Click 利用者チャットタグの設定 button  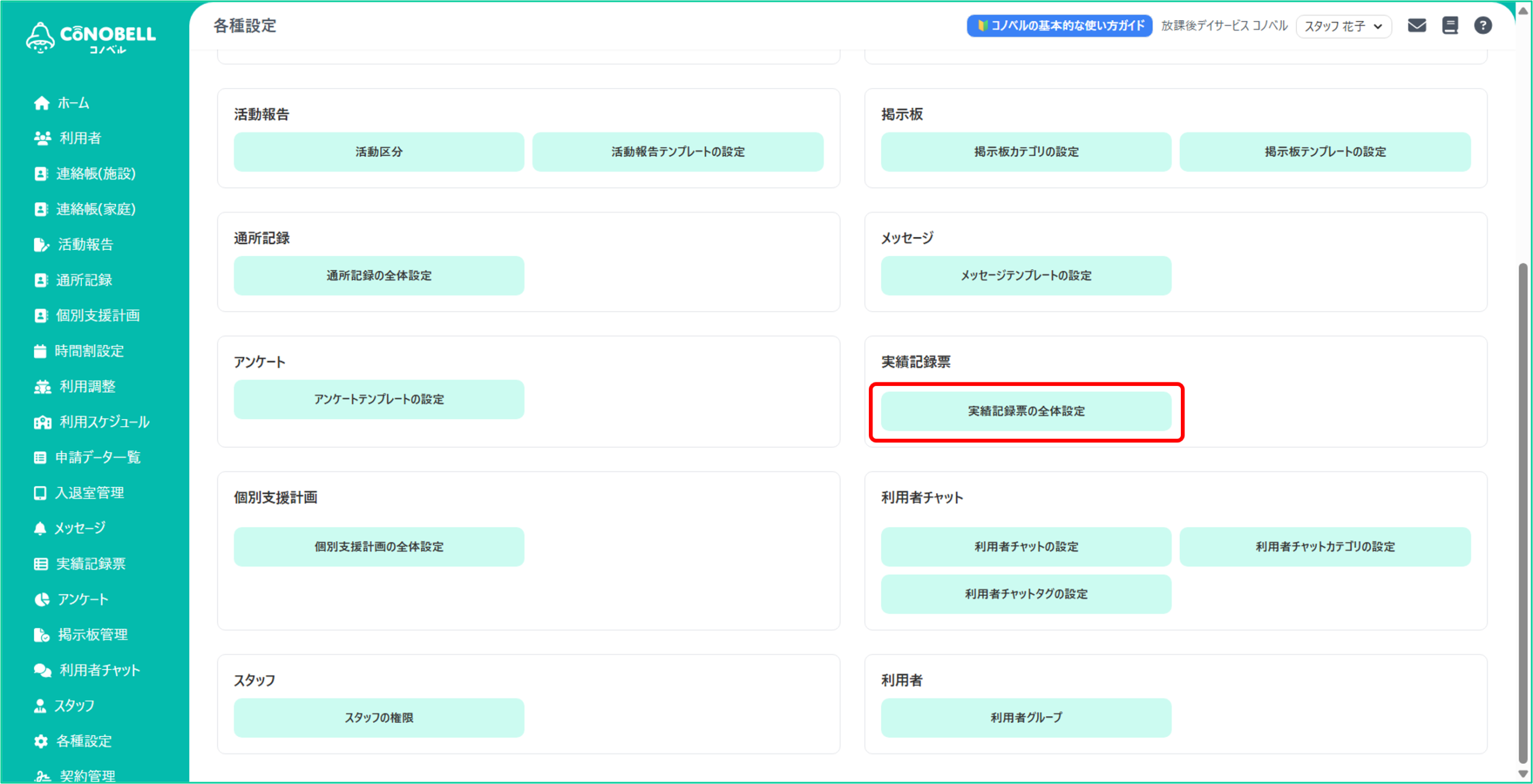coord(1026,594)
